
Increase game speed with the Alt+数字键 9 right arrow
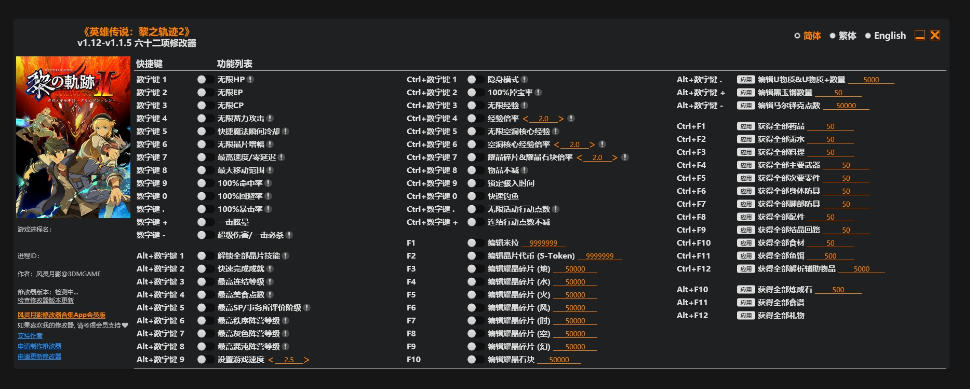tap(307, 360)
